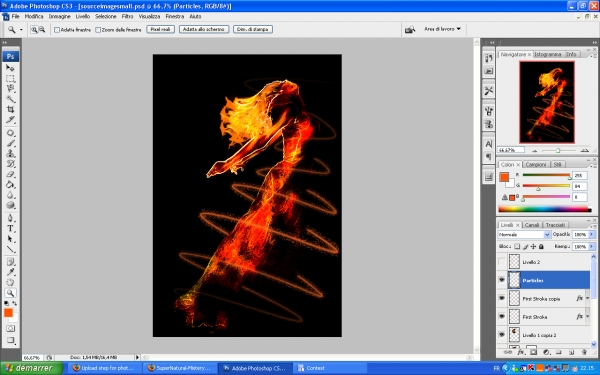
Task: Click the foreground color swatch in toolbox
Action: point(8,313)
